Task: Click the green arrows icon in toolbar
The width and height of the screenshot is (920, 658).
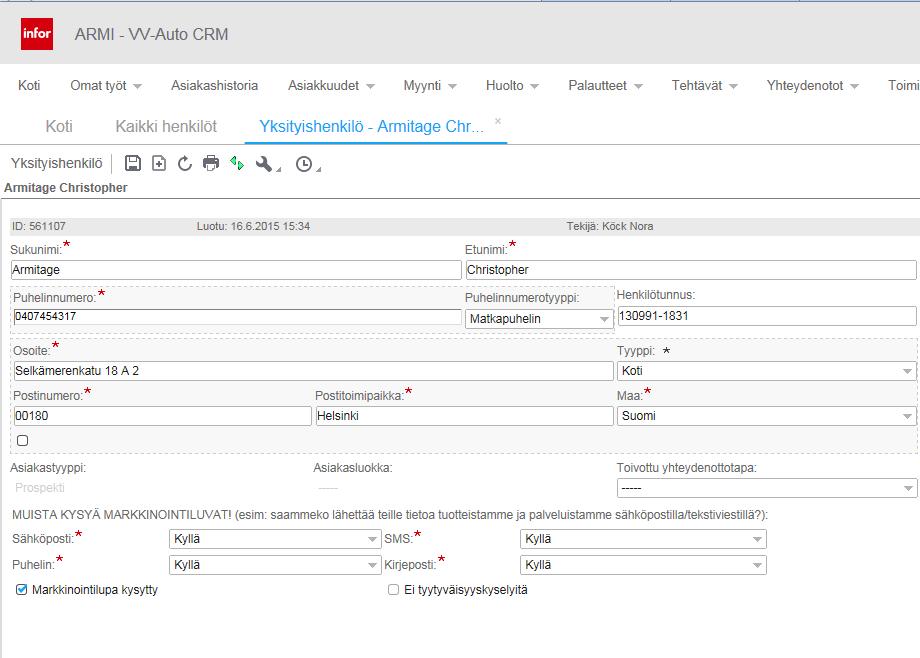Action: point(237,163)
